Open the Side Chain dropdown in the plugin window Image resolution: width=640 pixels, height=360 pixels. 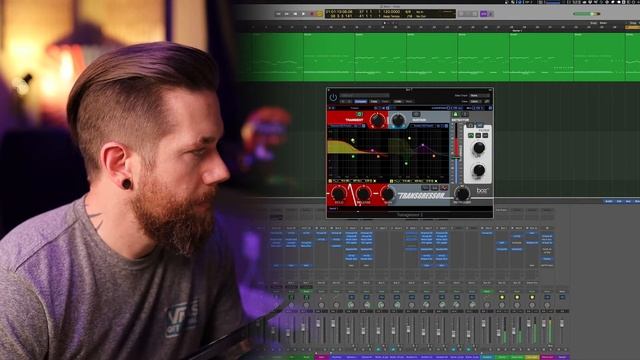coord(479,96)
